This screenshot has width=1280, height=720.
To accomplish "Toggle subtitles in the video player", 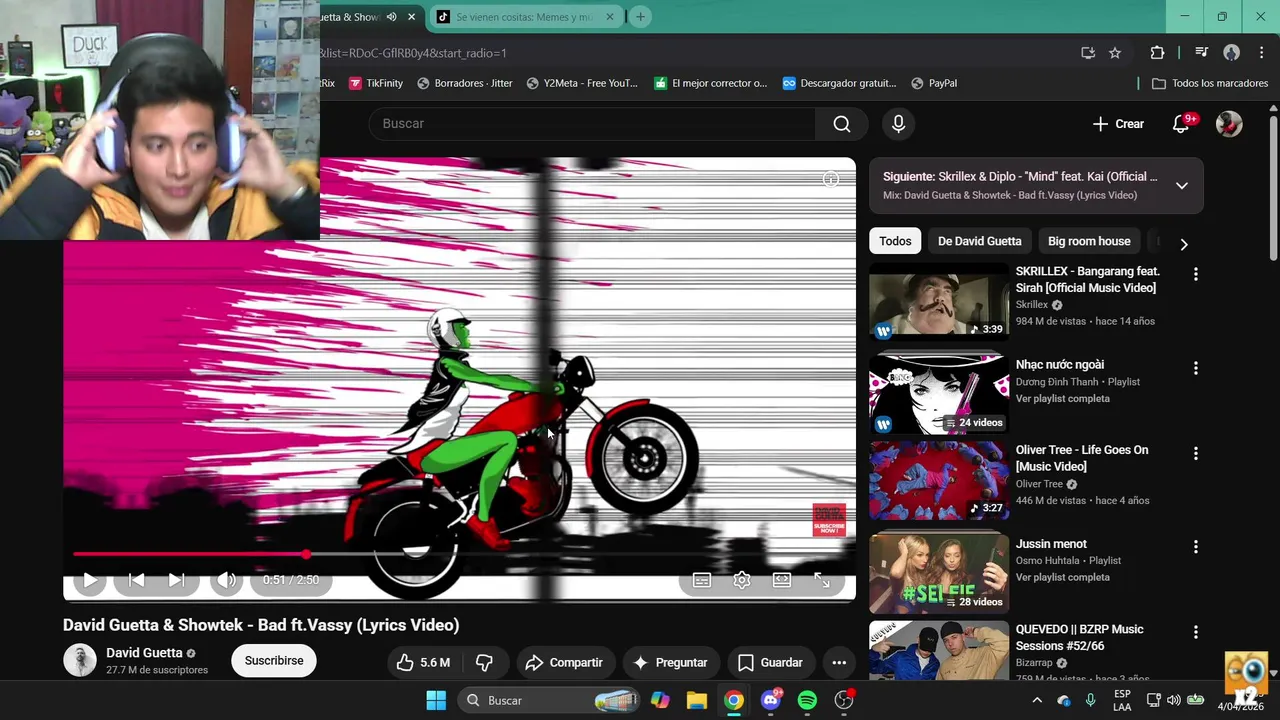I will [x=702, y=580].
